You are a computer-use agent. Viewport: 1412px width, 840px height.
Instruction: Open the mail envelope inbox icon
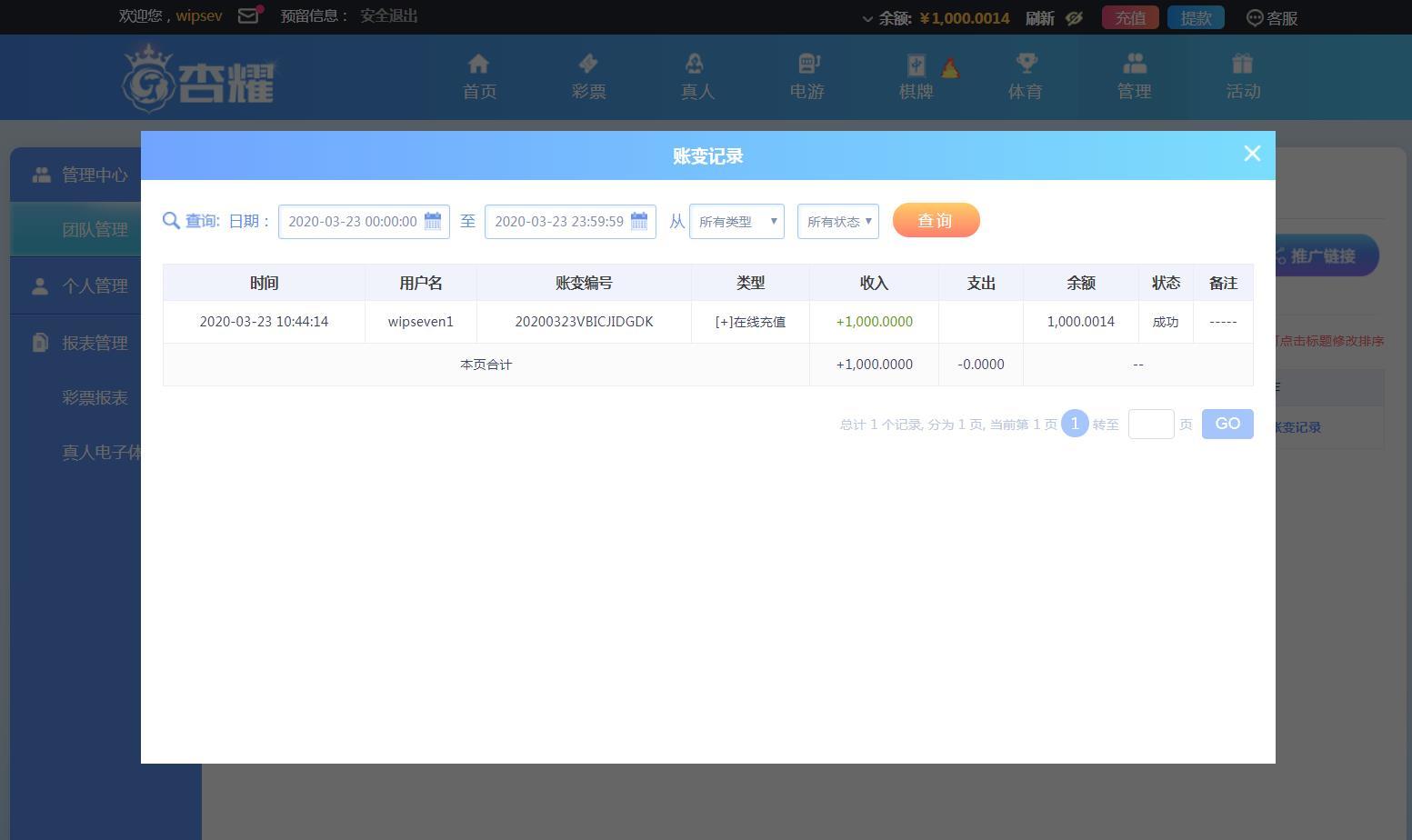tap(248, 16)
